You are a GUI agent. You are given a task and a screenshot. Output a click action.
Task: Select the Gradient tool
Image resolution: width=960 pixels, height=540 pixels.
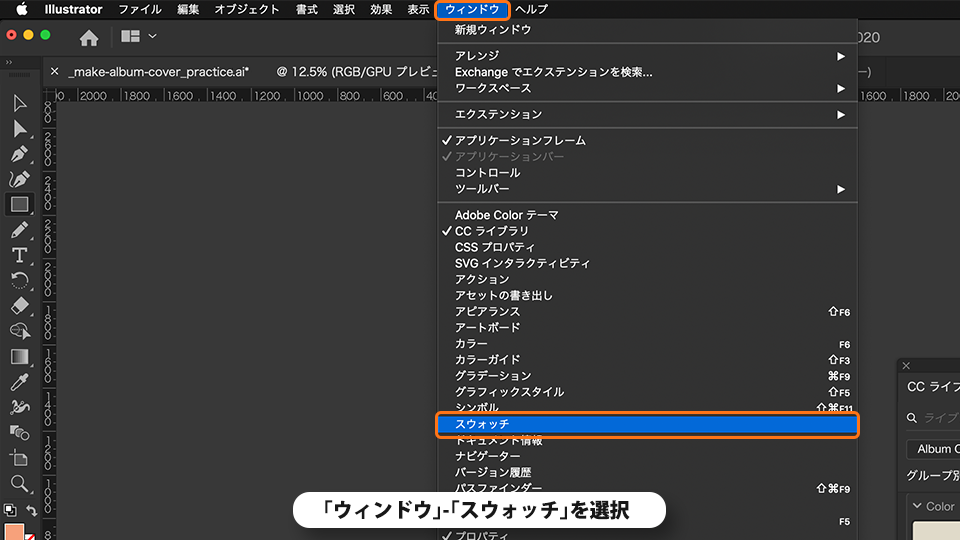tap(19, 357)
